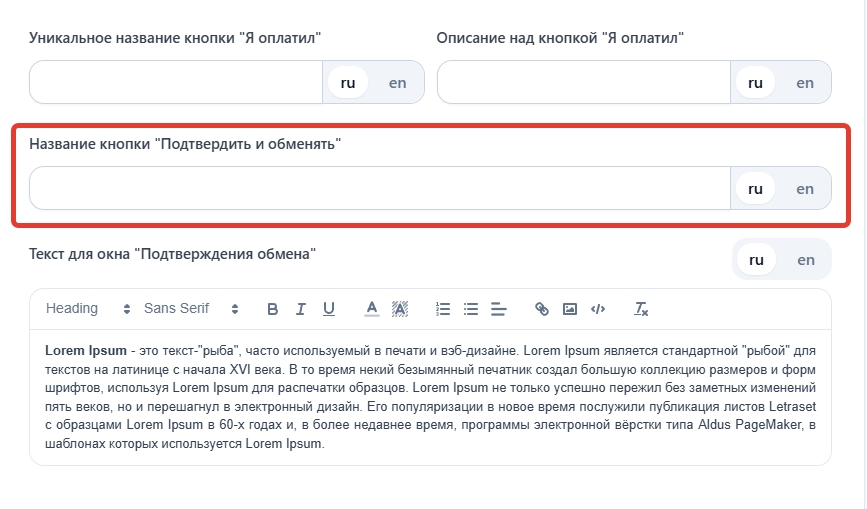Open the Sans Serif font dropdown
This screenshot has width=867, height=509.
coord(191,309)
